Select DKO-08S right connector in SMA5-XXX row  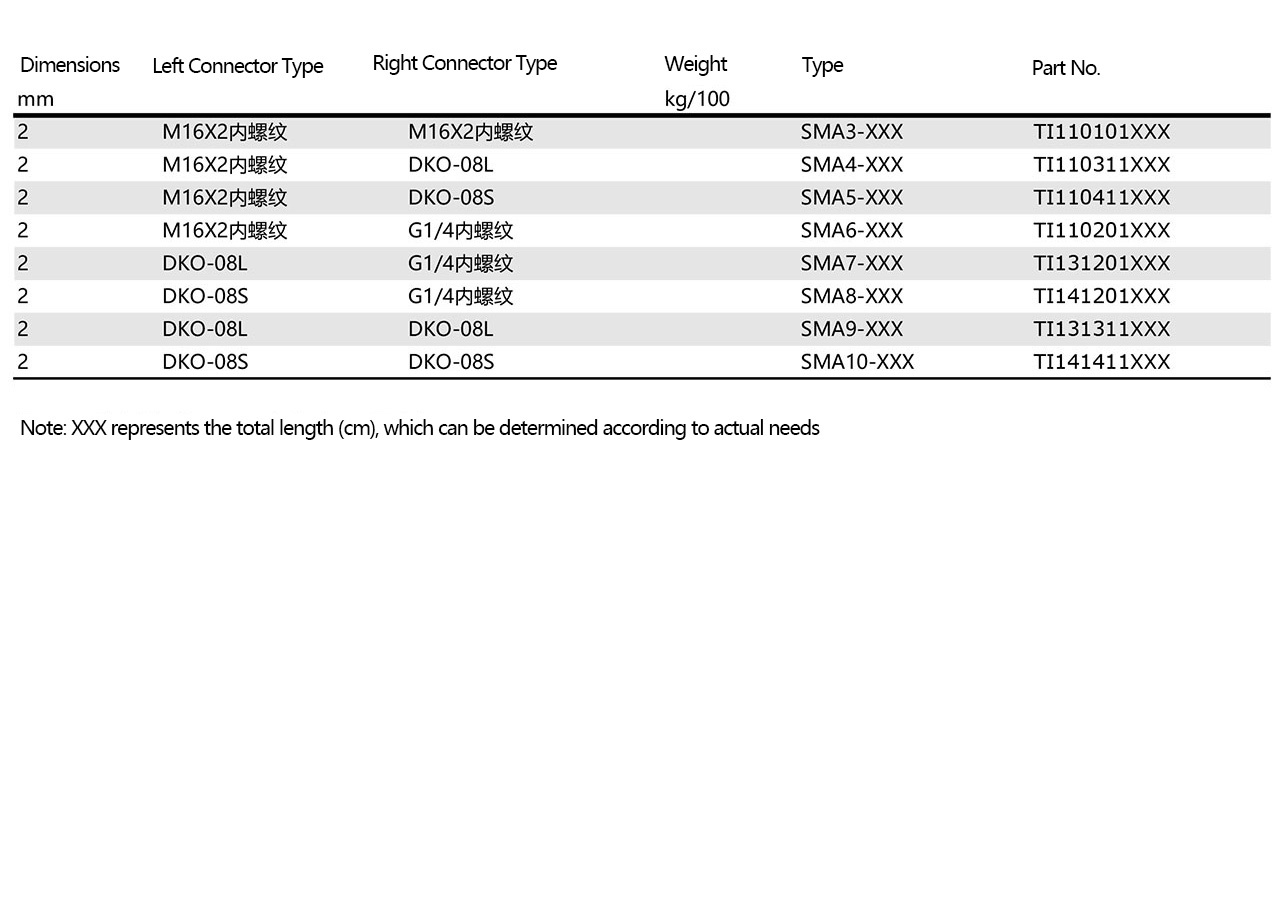451,198
